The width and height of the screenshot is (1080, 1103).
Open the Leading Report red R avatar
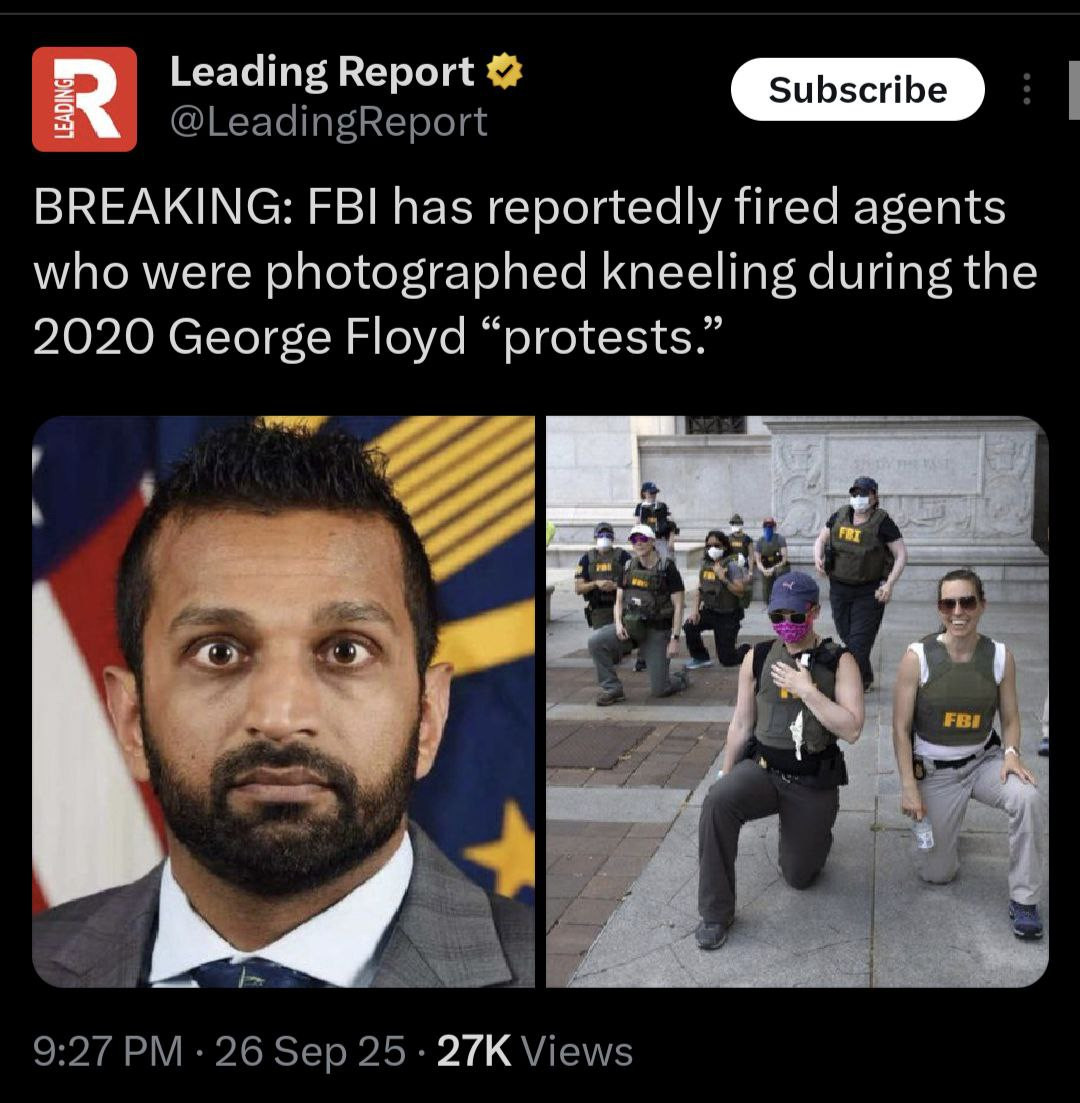click(x=84, y=99)
